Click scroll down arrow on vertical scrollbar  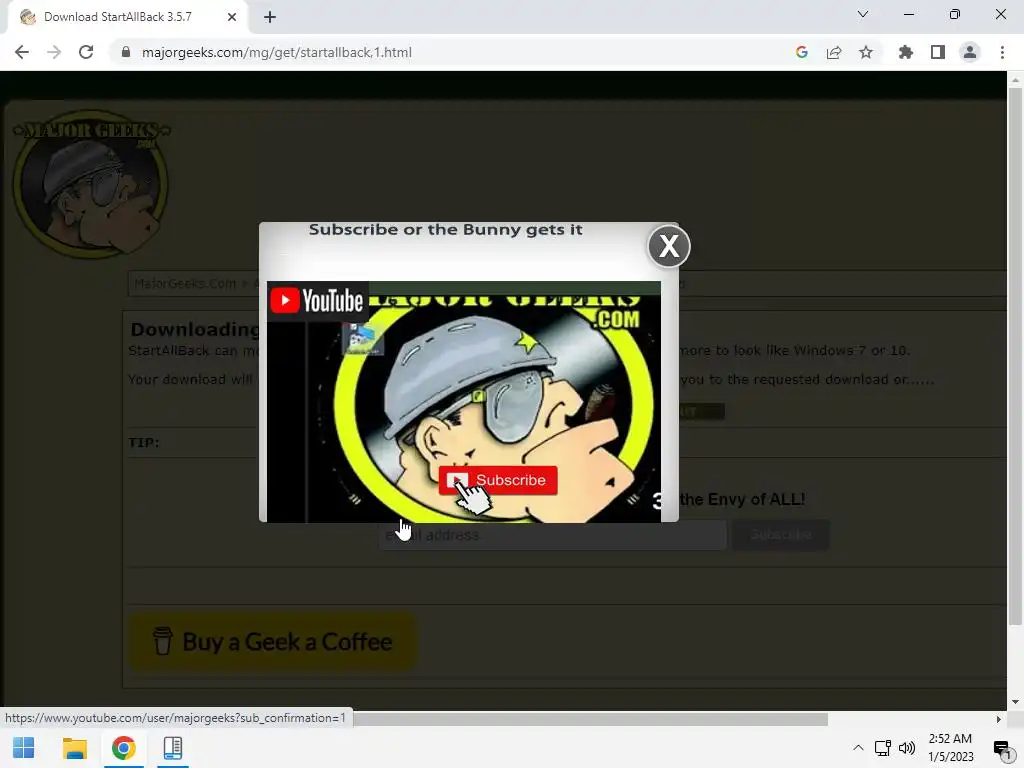coord(1015,702)
